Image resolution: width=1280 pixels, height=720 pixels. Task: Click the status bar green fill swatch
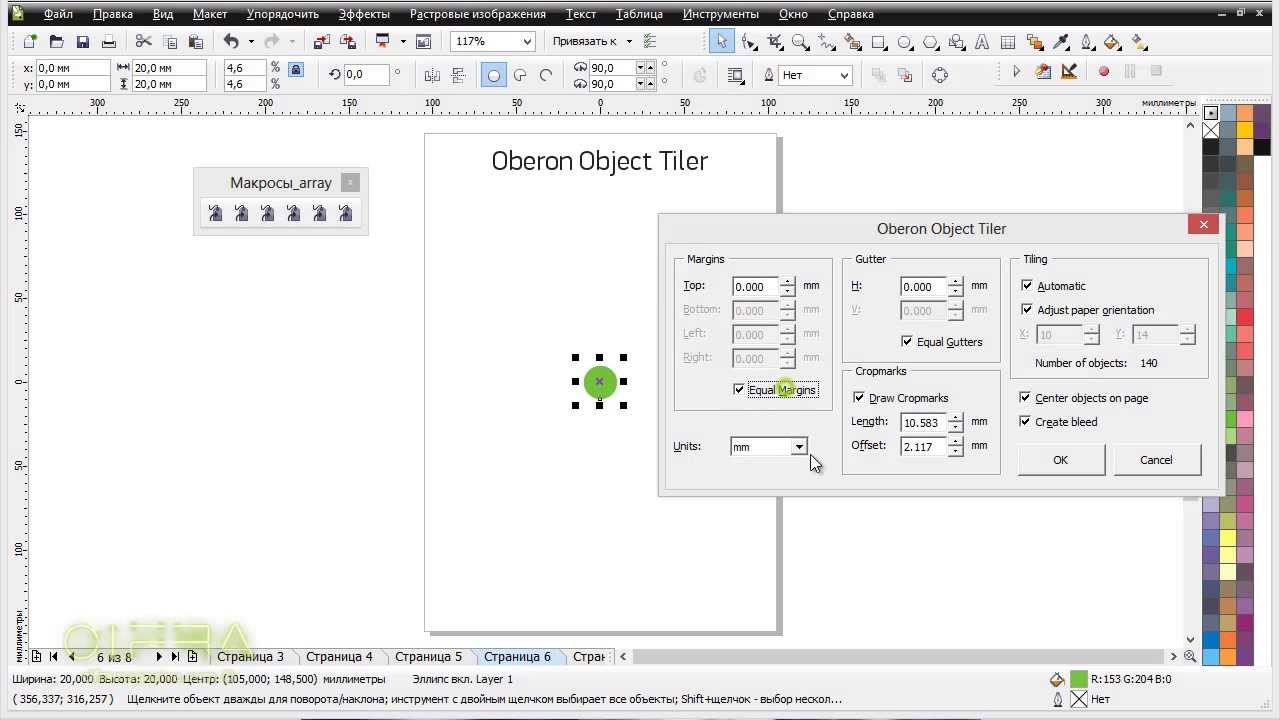click(x=1079, y=679)
